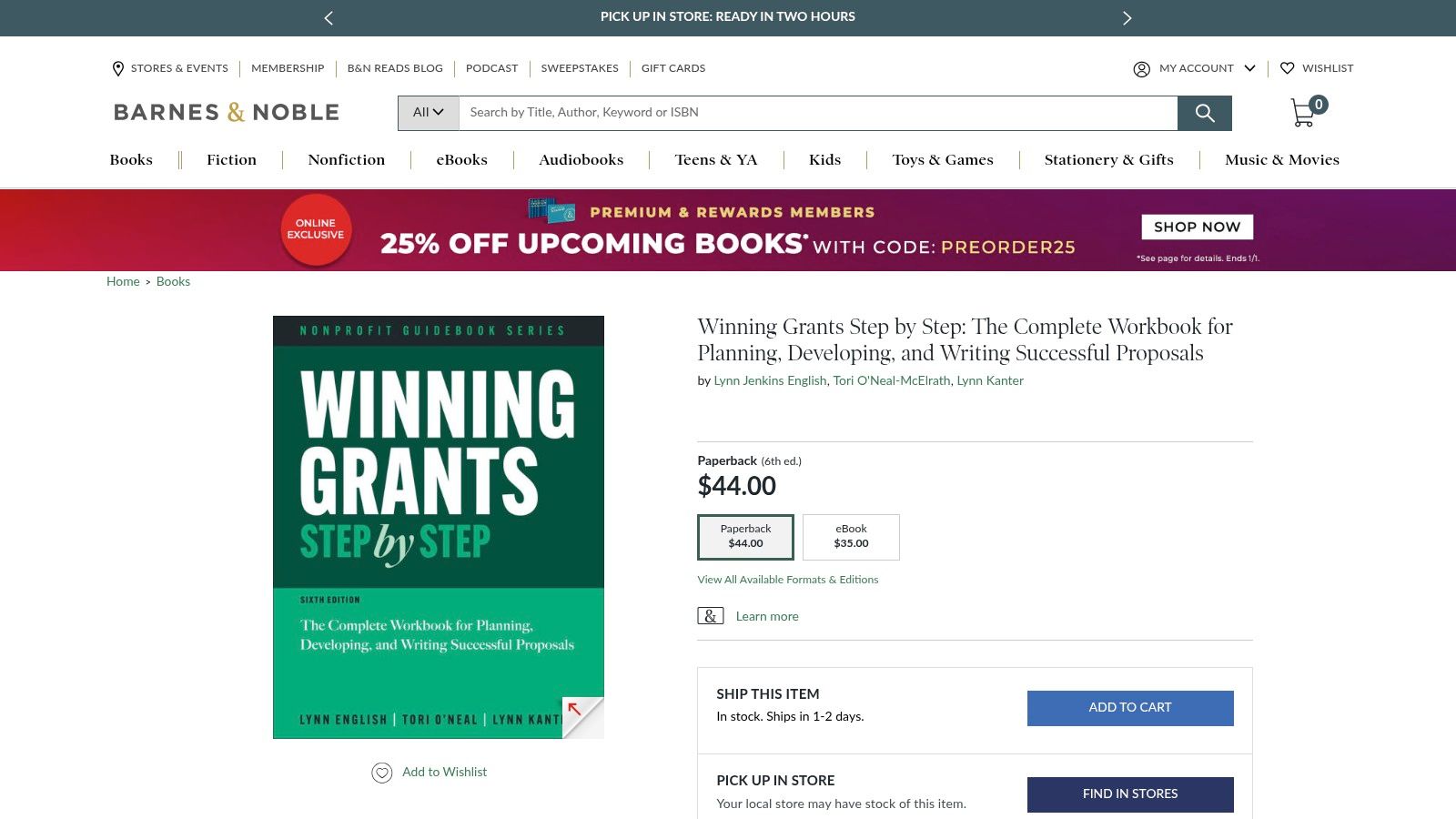Screen dimensions: 1456x819
Task: Expand the My Account dropdown chevron
Action: [x=1249, y=68]
